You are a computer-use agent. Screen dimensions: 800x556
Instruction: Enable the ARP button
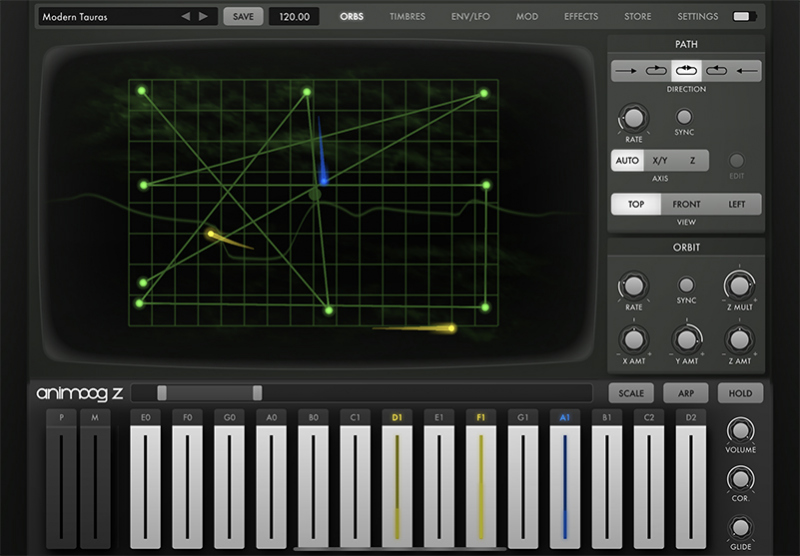pos(686,393)
